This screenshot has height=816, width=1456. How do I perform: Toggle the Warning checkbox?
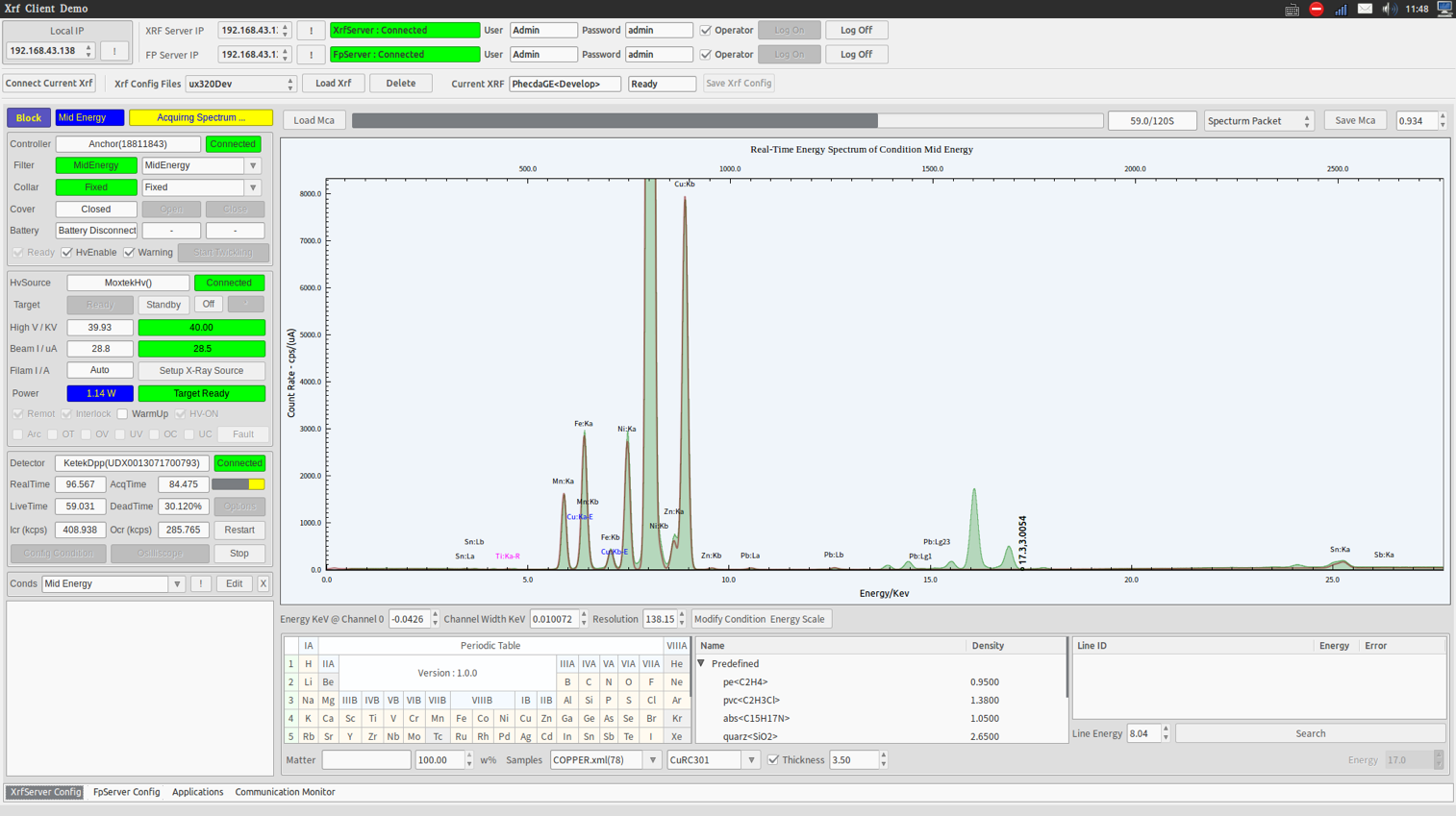pos(129,253)
